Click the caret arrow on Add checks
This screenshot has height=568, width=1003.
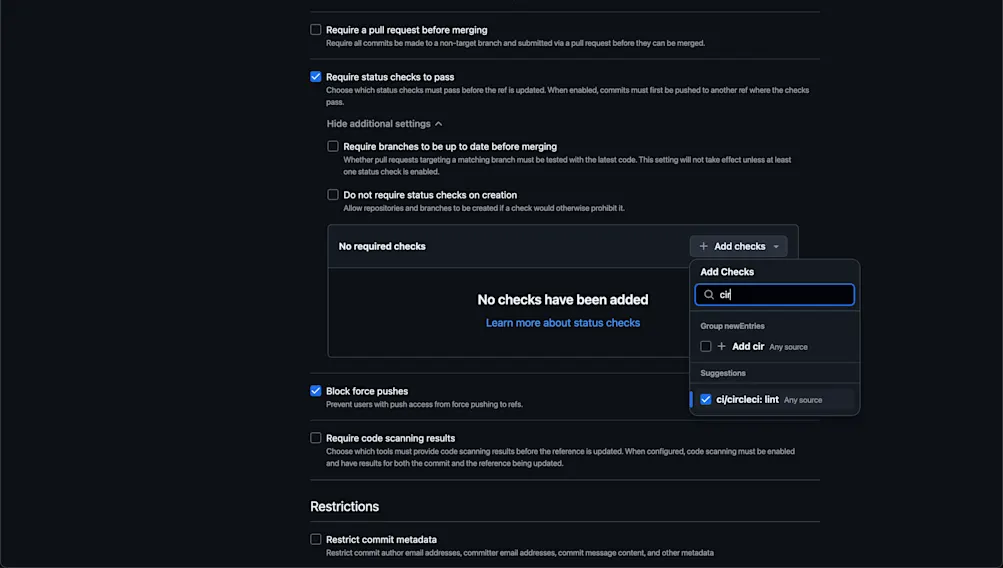(x=776, y=247)
